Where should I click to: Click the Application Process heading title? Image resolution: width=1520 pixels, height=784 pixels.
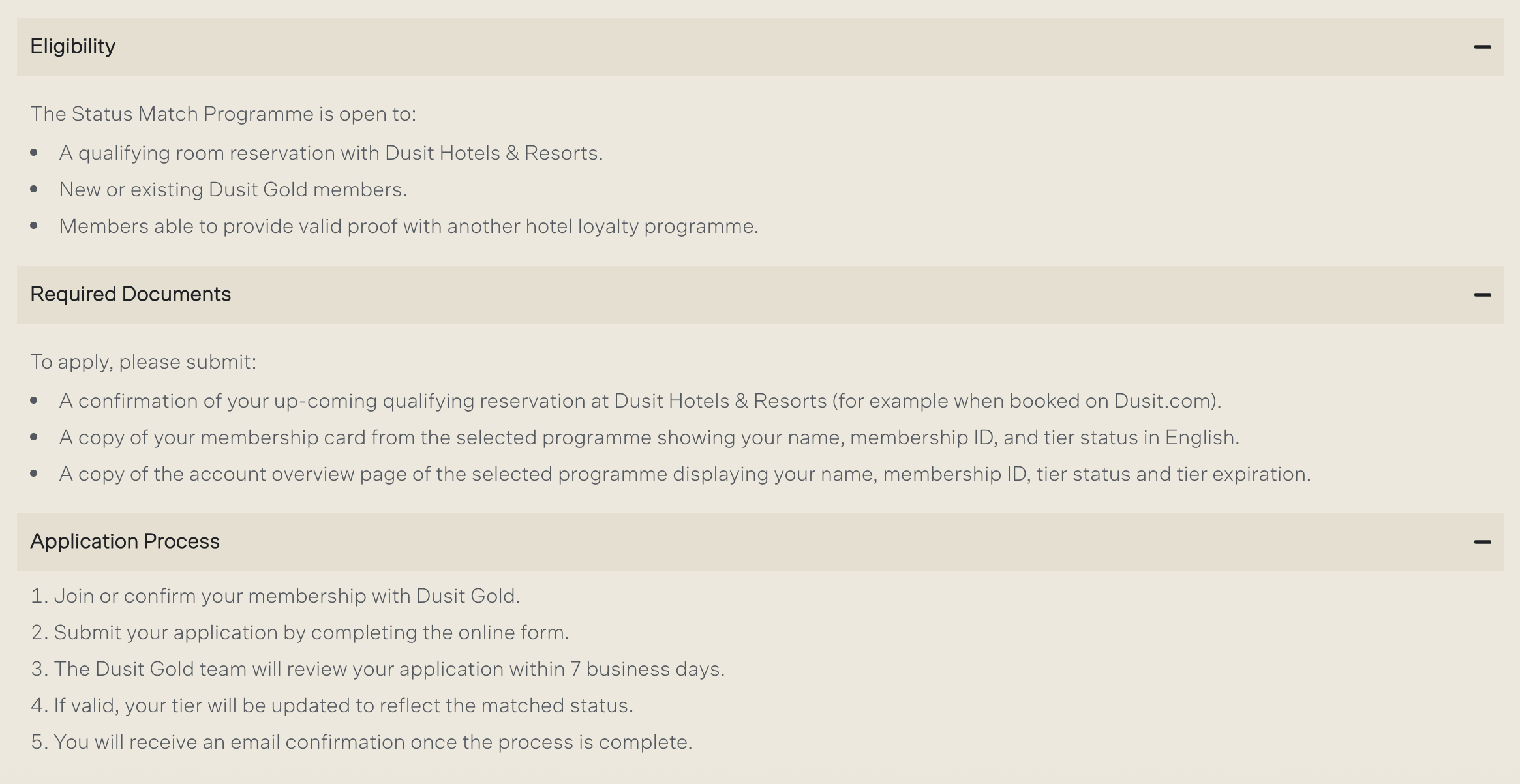tap(125, 541)
